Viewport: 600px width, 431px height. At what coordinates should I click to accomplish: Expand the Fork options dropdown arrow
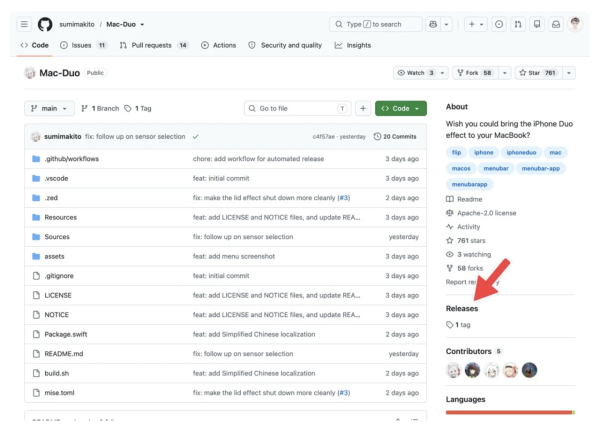[505, 73]
